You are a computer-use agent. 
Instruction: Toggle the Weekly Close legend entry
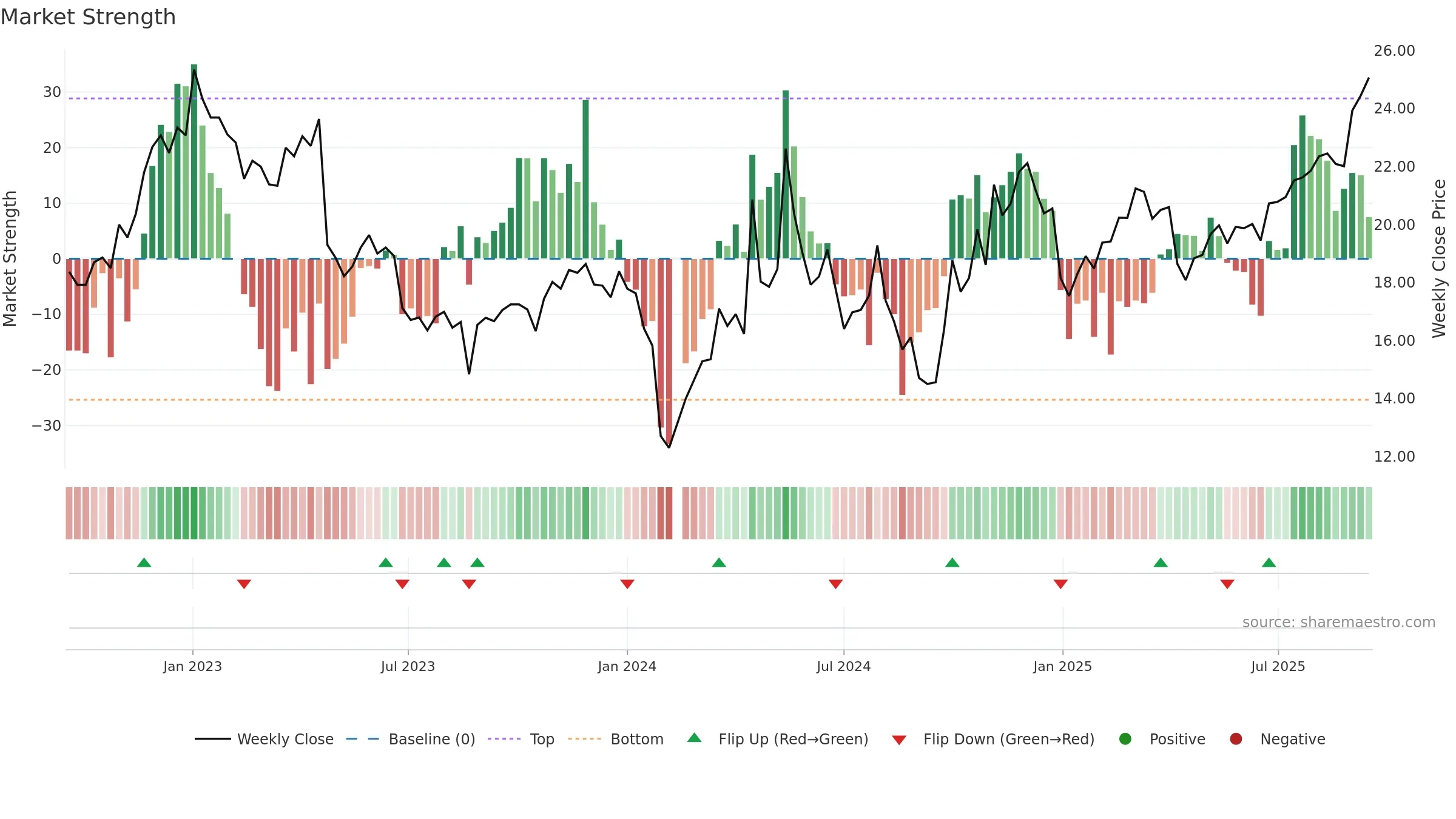coord(265,739)
